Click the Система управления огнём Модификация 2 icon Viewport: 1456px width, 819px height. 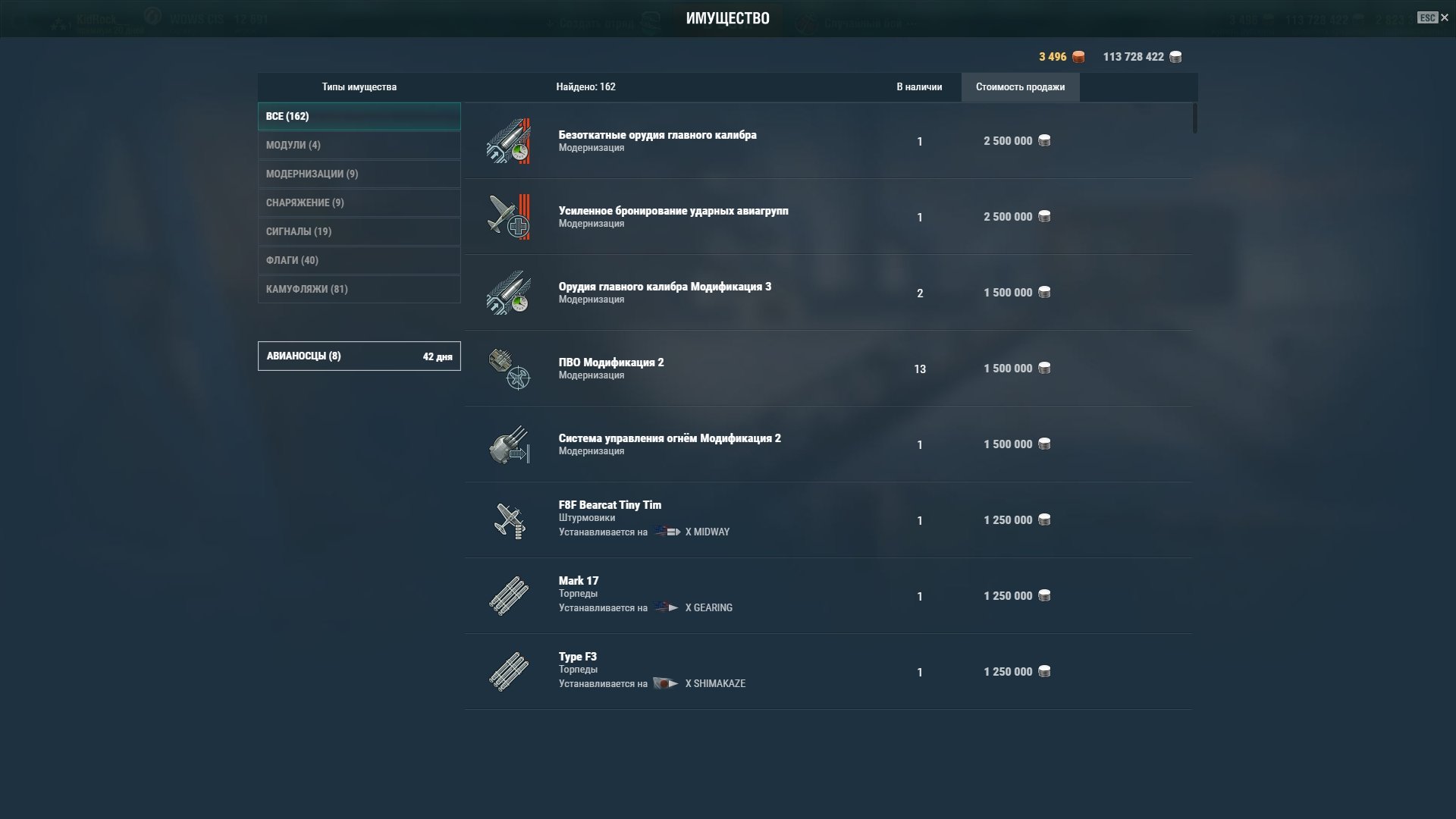508,444
